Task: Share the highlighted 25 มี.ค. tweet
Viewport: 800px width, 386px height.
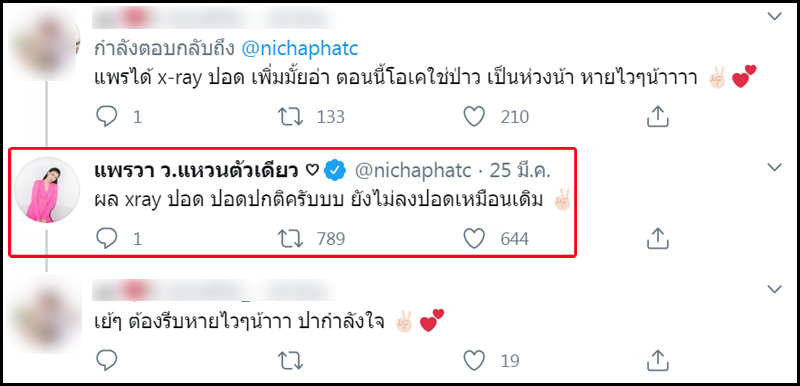Action: pos(658,238)
